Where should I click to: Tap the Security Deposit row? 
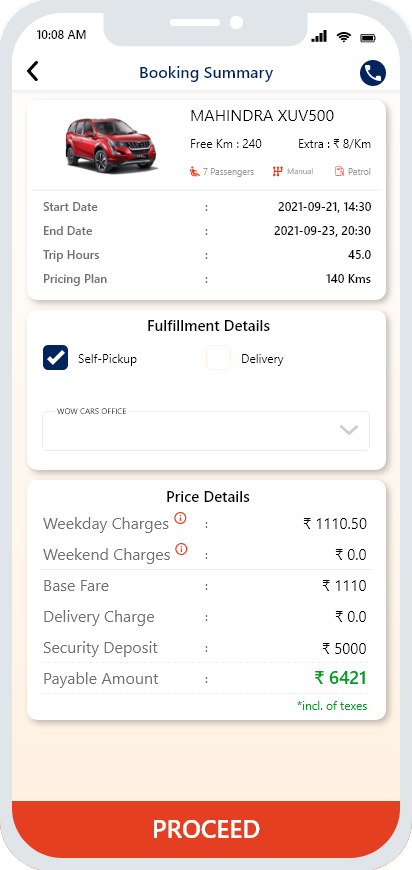tap(206, 648)
